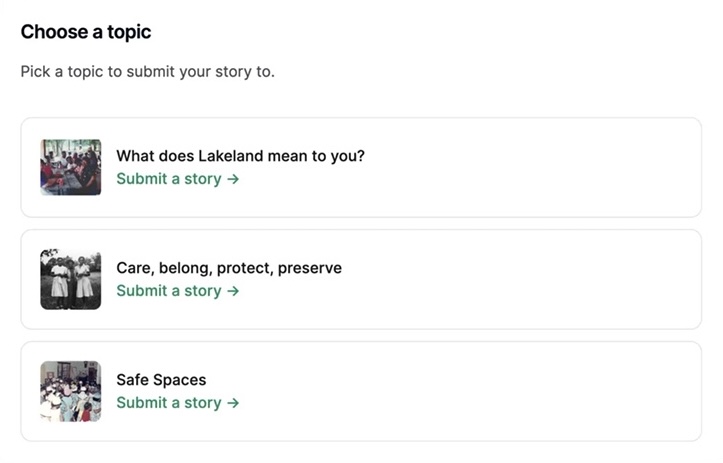Click the Choose a topic heading
The width and height of the screenshot is (723, 463).
pyautogui.click(x=86, y=32)
